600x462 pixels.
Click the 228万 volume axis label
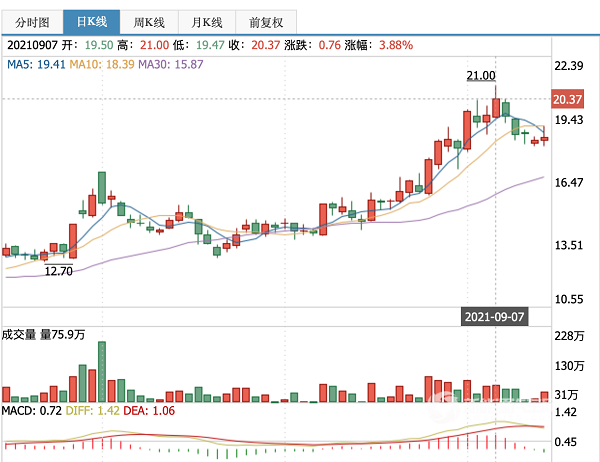[x=568, y=335]
